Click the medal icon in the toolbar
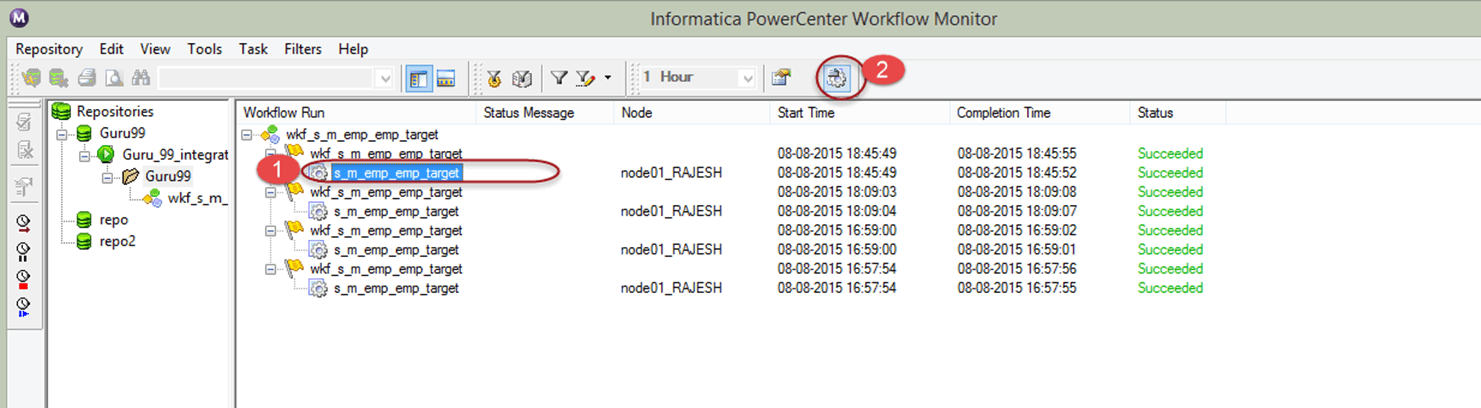The image size is (1481, 408). [x=495, y=78]
